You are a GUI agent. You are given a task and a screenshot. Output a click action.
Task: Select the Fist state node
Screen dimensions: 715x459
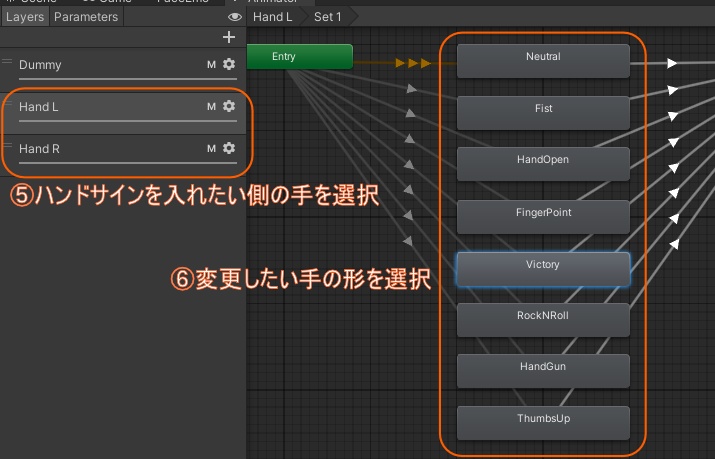pyautogui.click(x=543, y=113)
